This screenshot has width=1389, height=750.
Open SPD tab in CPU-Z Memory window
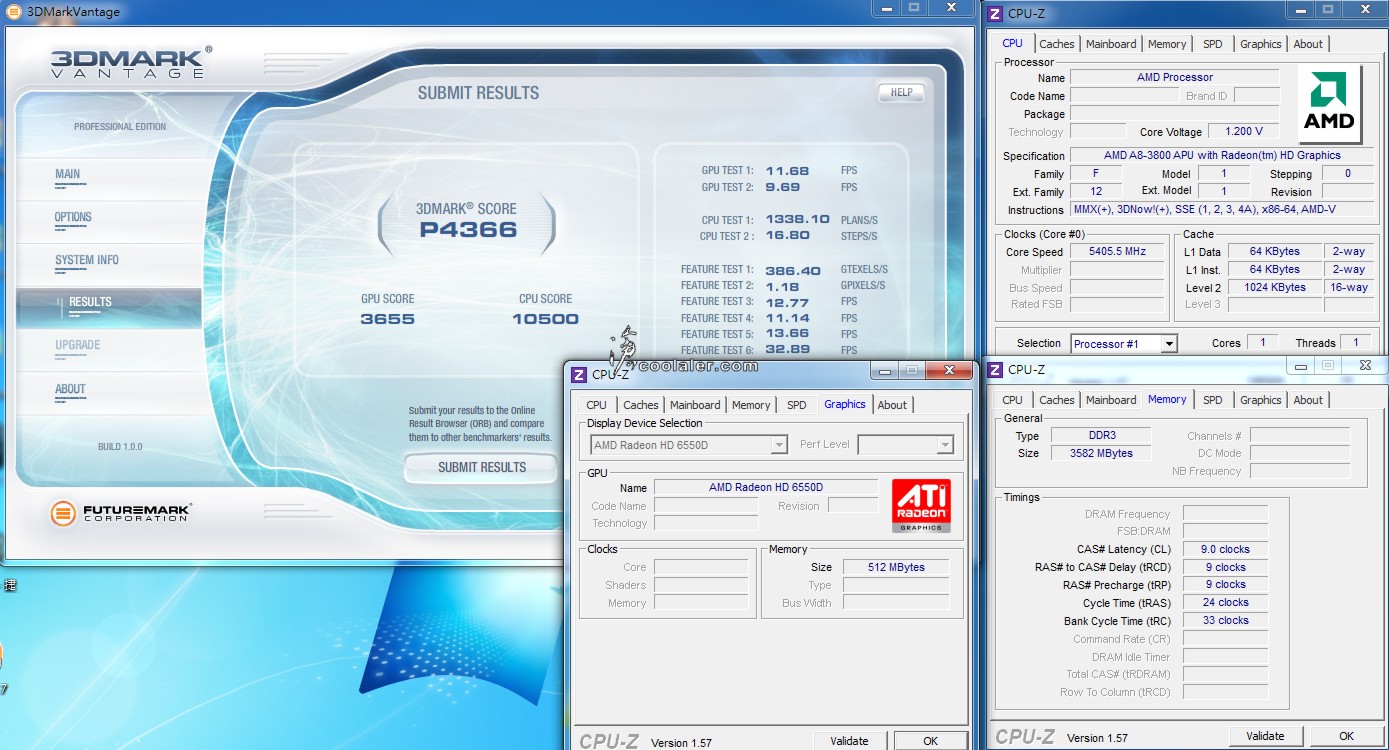pos(1213,400)
